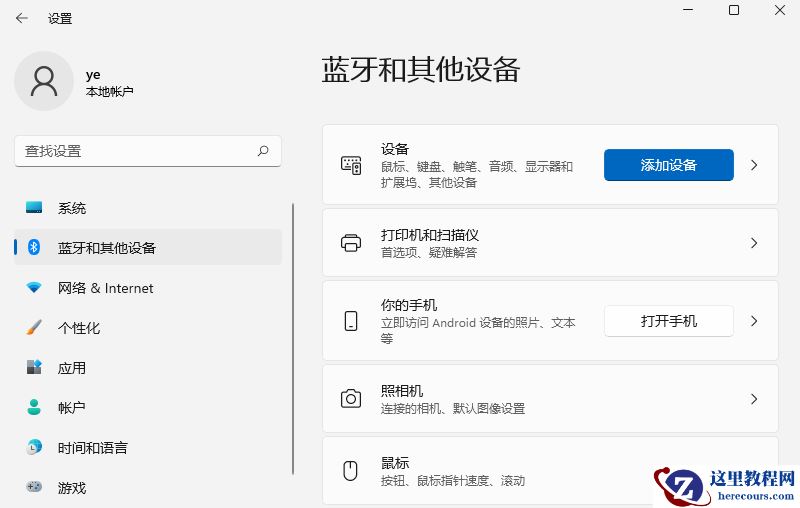Click the 连接的相机、默认图像设置 text
The width and height of the screenshot is (800, 508).
[x=453, y=409]
